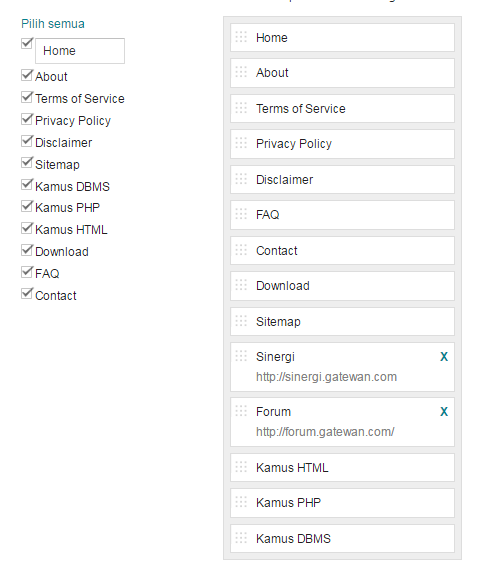Screen dimensions: 479x567
Task: Uncheck the About page checkbox
Action: 27,75
